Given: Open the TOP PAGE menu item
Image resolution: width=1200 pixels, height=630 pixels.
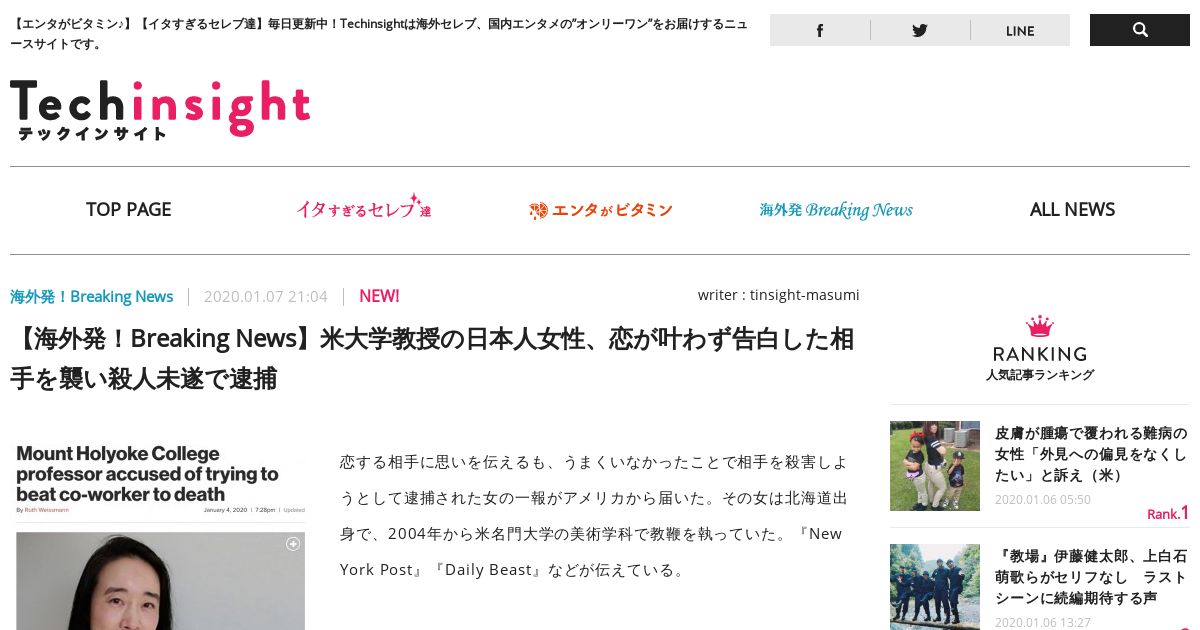Looking at the screenshot, I should (x=128, y=209).
